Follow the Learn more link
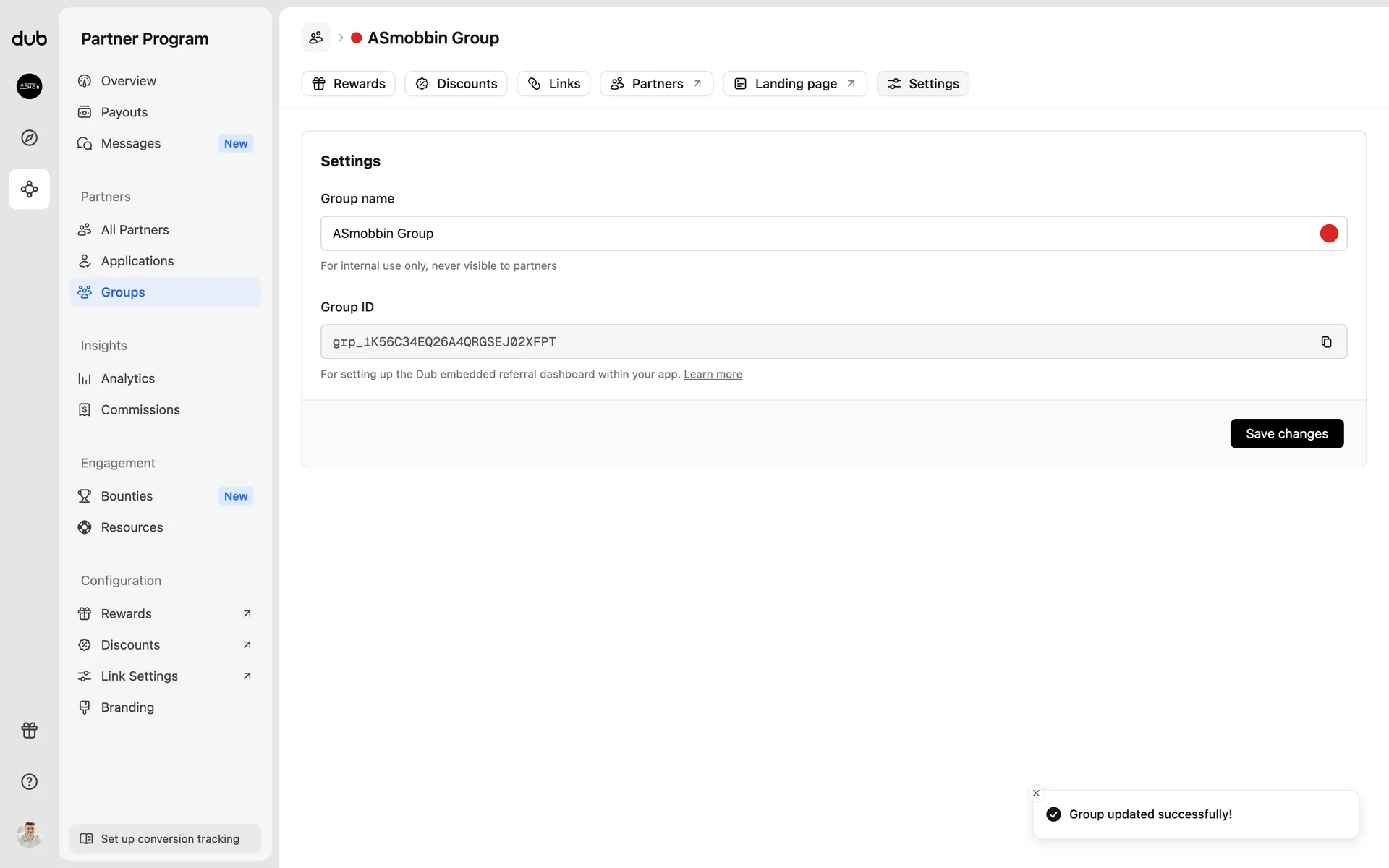This screenshot has height=868, width=1389. (x=713, y=375)
